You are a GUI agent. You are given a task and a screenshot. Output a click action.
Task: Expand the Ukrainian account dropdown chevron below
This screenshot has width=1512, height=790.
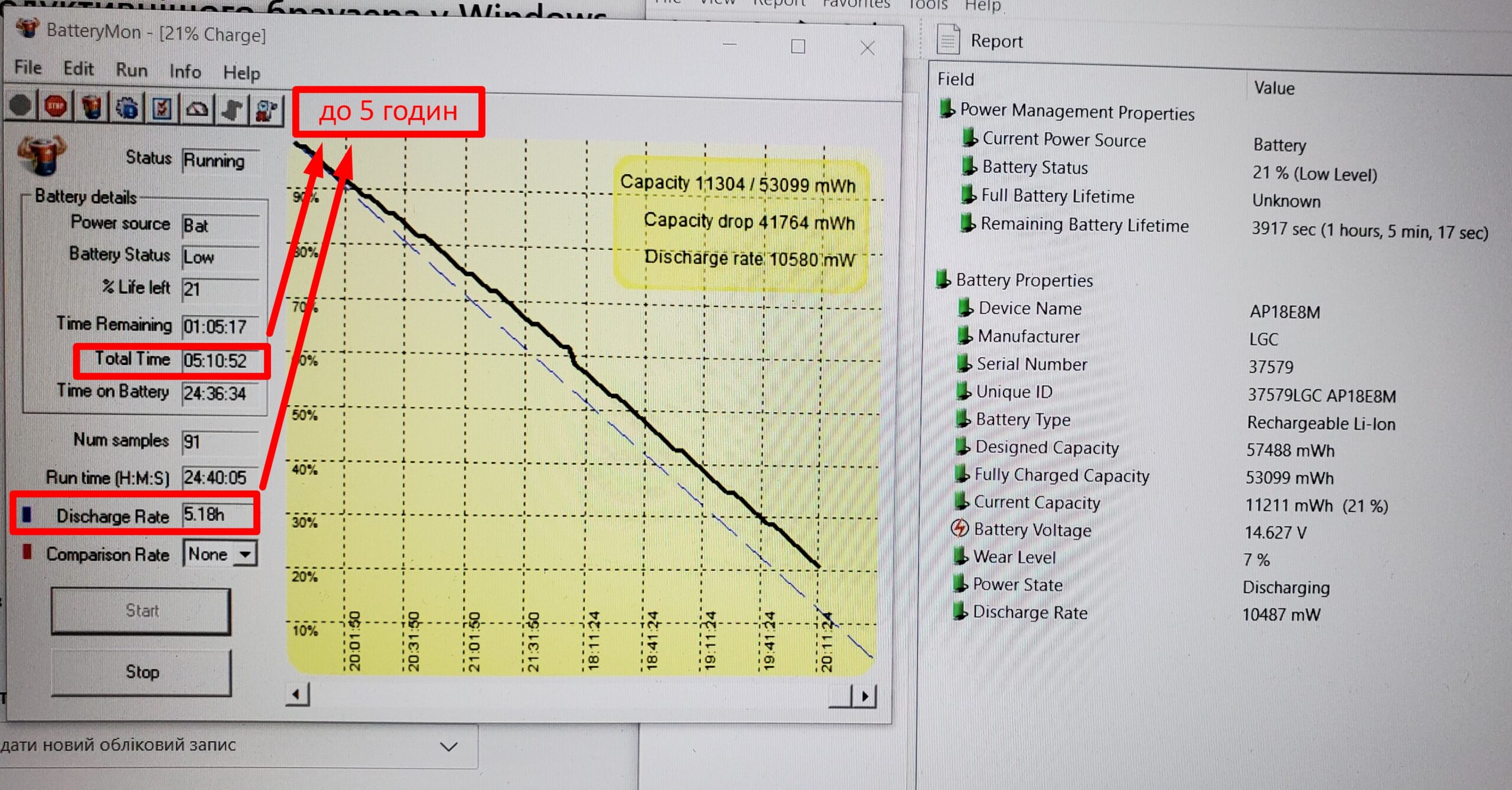(x=449, y=746)
